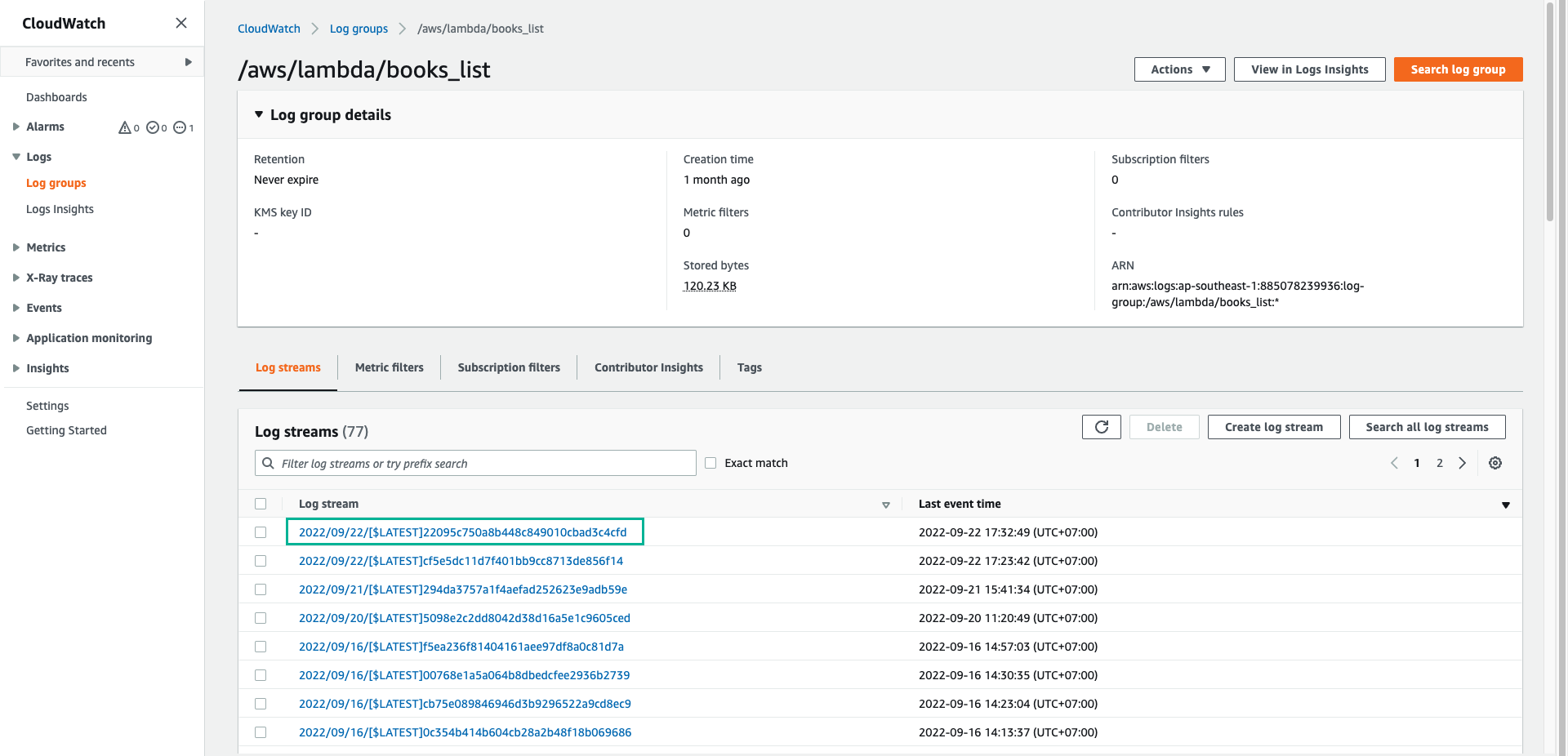The width and height of the screenshot is (1568, 756).
Task: Open CloudWatch breadcrumb link
Action: click(269, 29)
